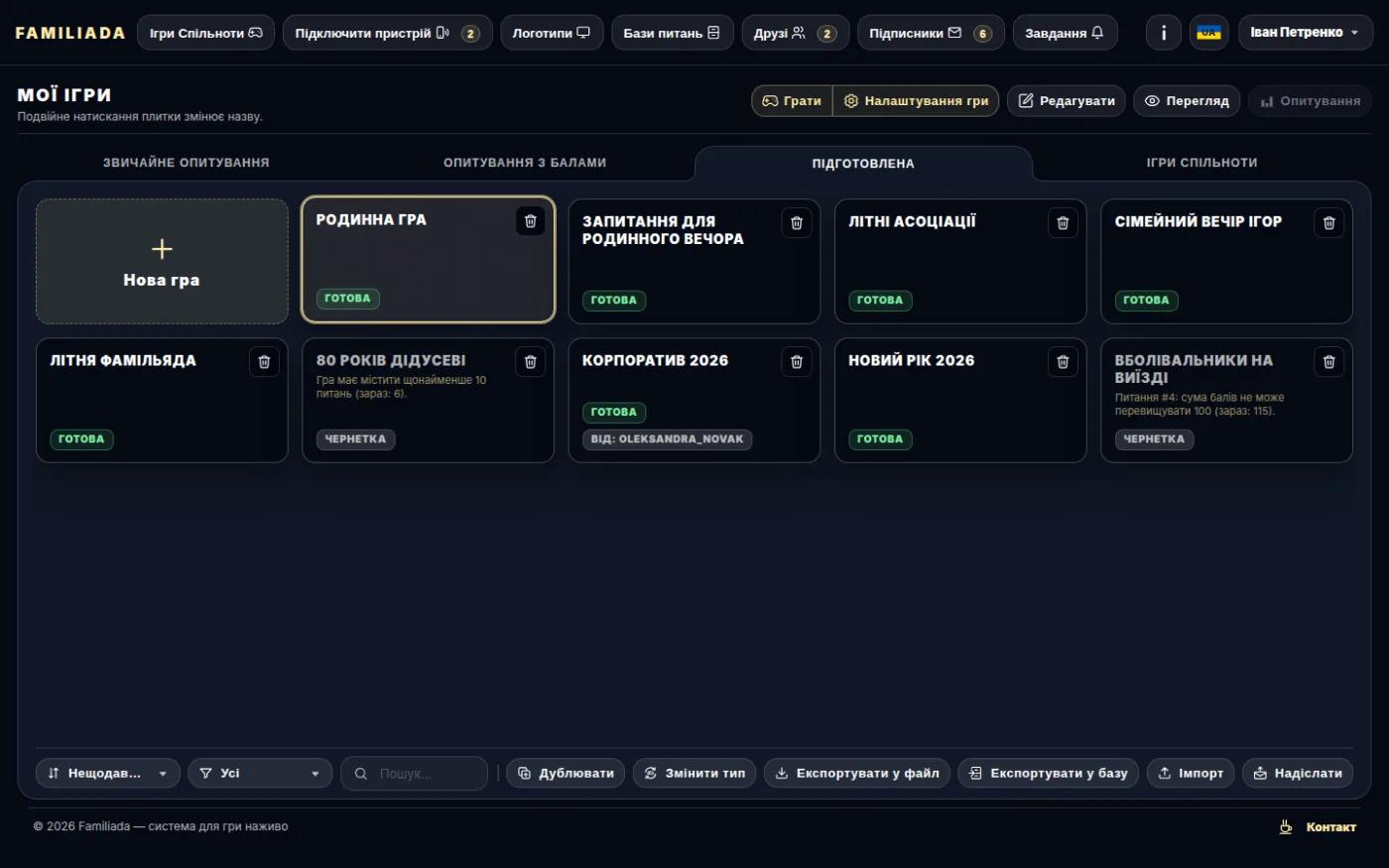The height and width of the screenshot is (868, 1389).
Task: Click the coffee cup icon in footer
Action: click(x=1286, y=827)
